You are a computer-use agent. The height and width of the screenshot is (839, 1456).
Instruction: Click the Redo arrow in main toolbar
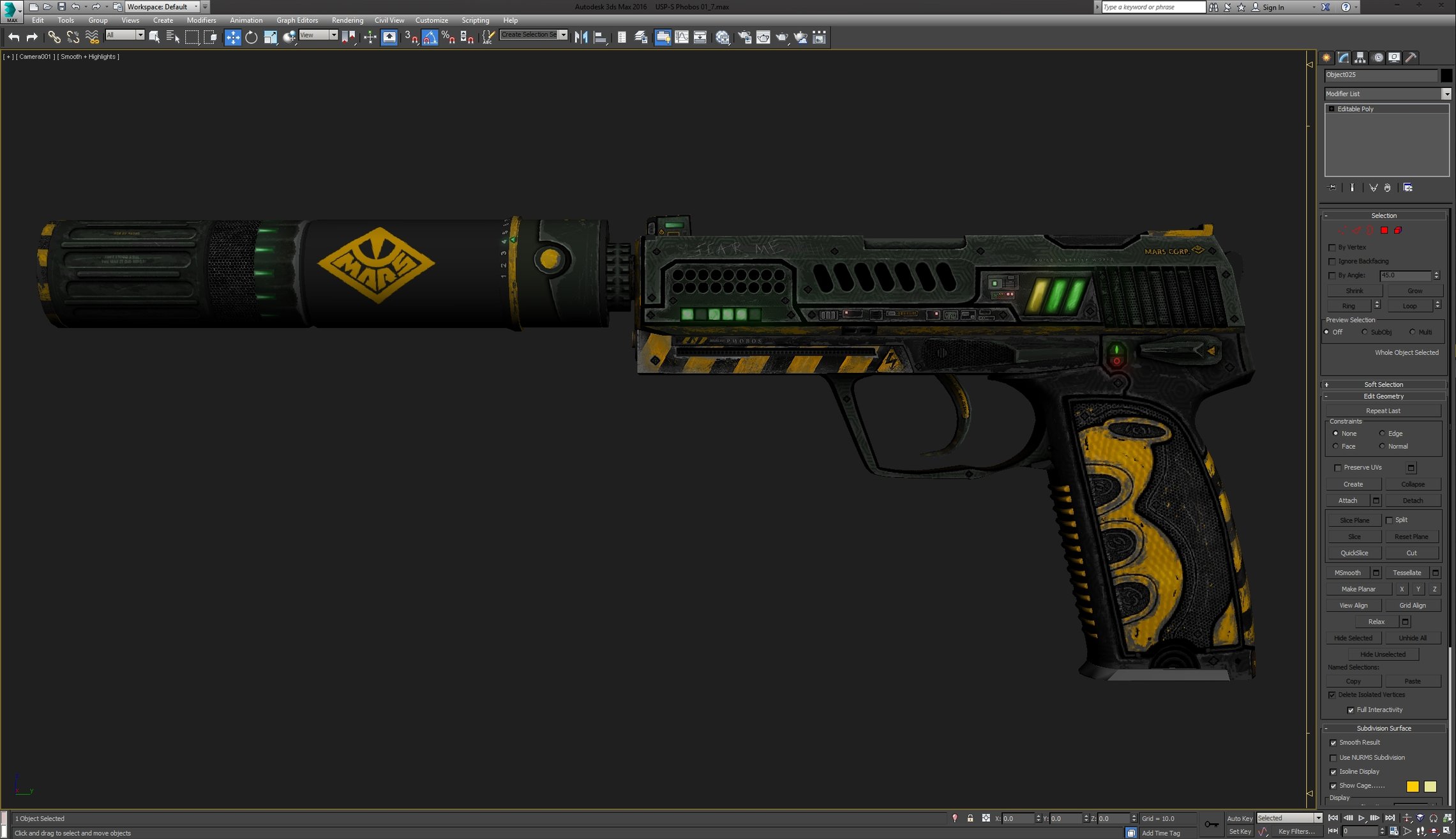tap(32, 37)
